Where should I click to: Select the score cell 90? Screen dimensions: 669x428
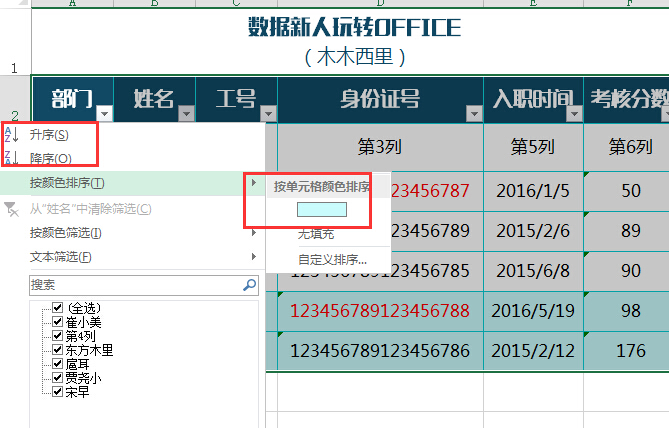626,271
